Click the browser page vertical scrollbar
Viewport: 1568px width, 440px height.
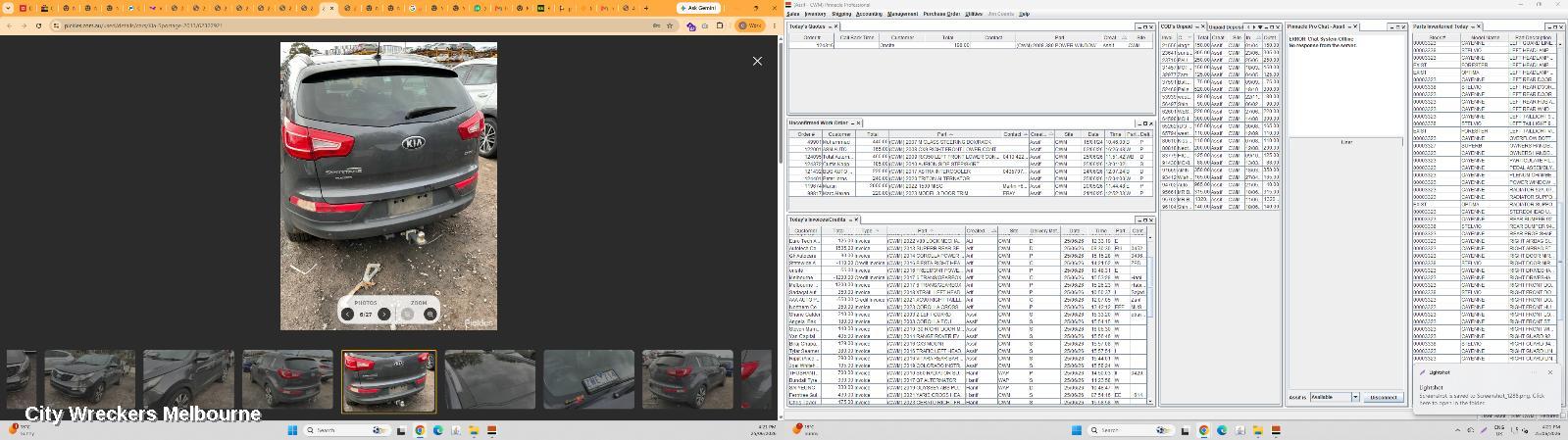[781, 225]
